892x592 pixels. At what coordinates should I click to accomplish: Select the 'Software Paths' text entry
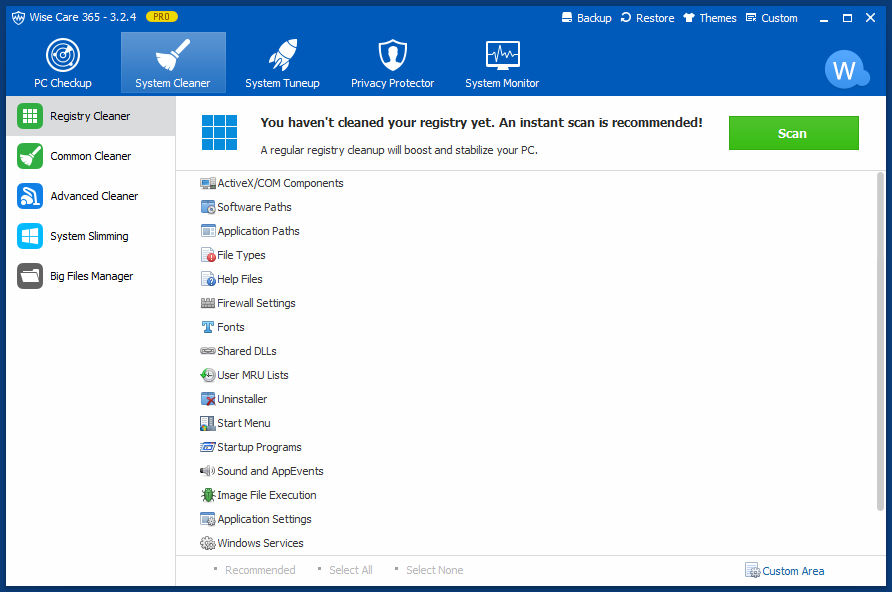pyautogui.click(x=254, y=207)
